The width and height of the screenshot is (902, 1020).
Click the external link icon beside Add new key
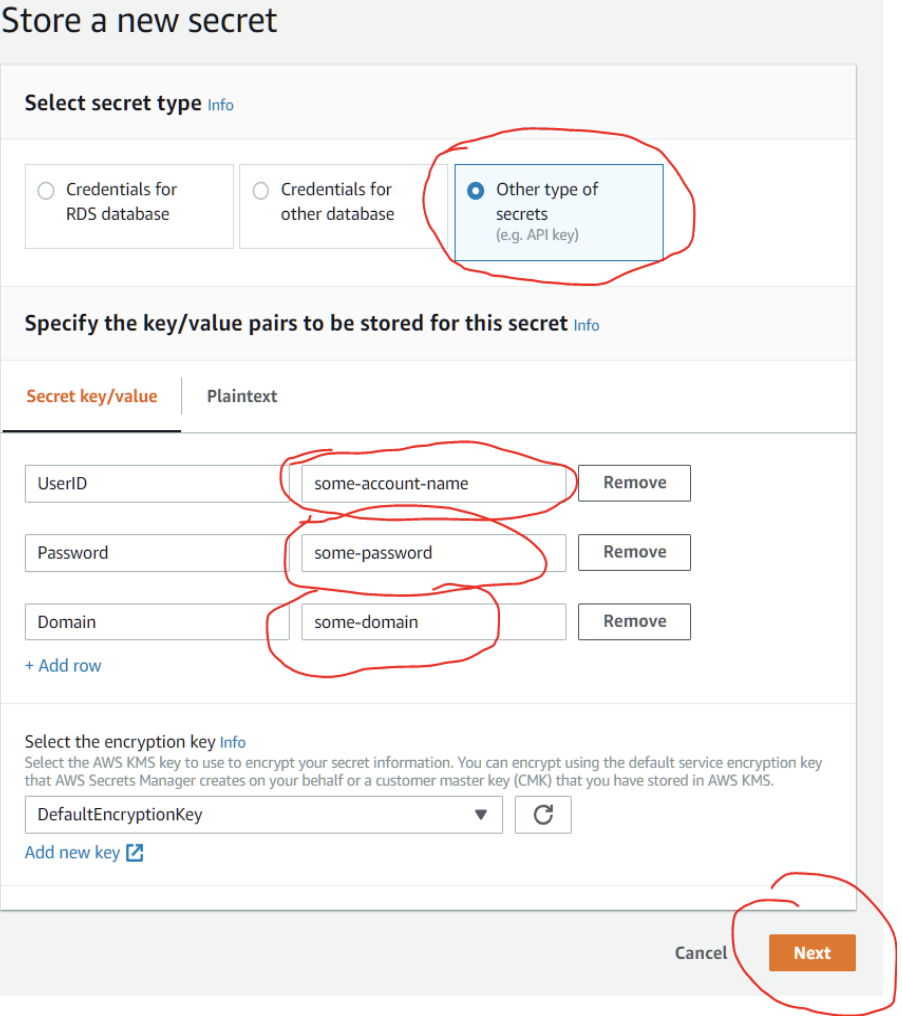point(135,853)
